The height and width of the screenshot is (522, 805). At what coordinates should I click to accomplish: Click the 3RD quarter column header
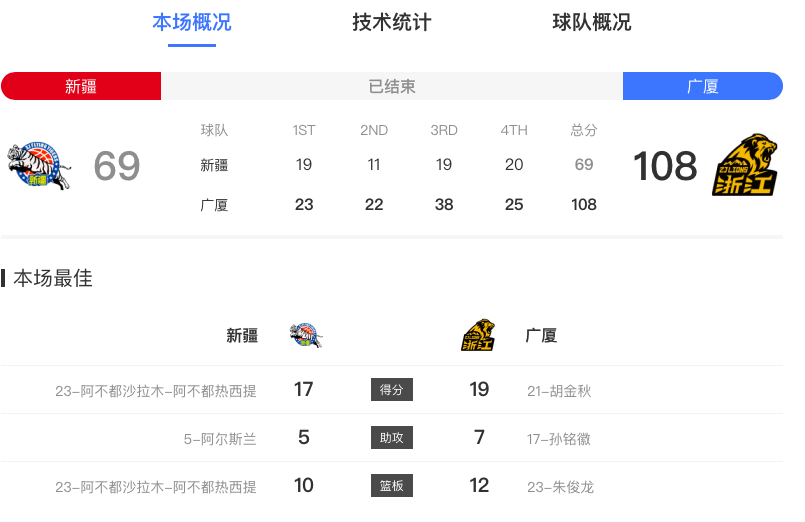pos(444,130)
